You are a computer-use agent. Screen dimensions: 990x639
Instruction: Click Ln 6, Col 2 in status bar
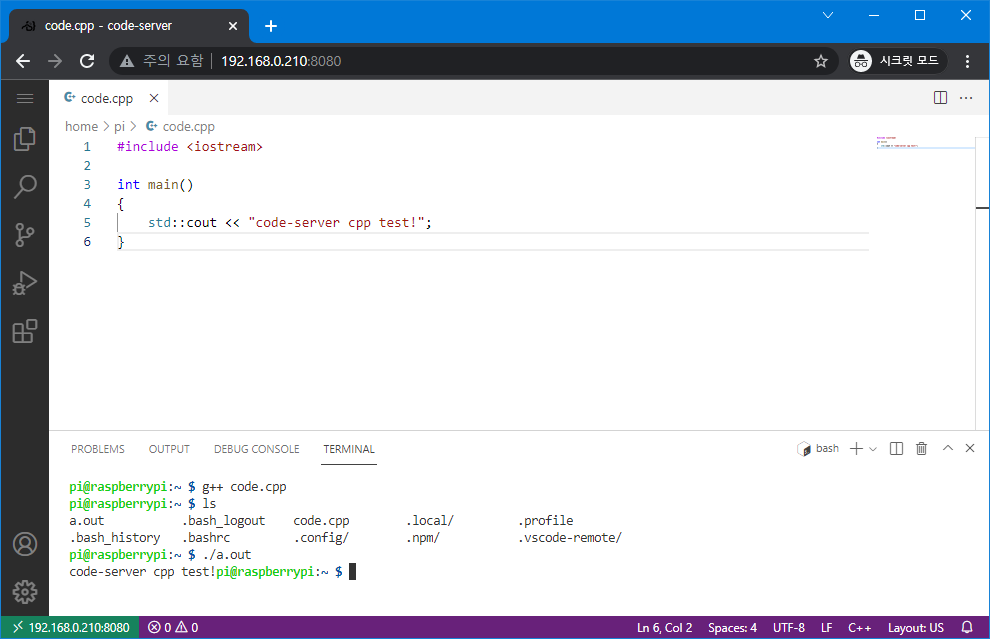point(664,628)
